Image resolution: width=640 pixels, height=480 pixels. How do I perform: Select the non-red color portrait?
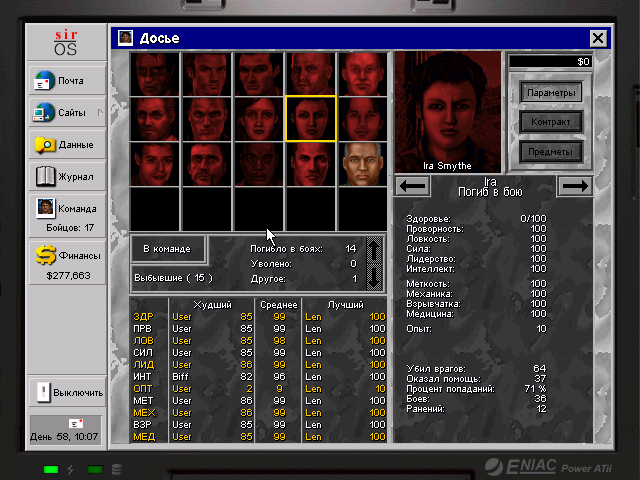pos(363,164)
